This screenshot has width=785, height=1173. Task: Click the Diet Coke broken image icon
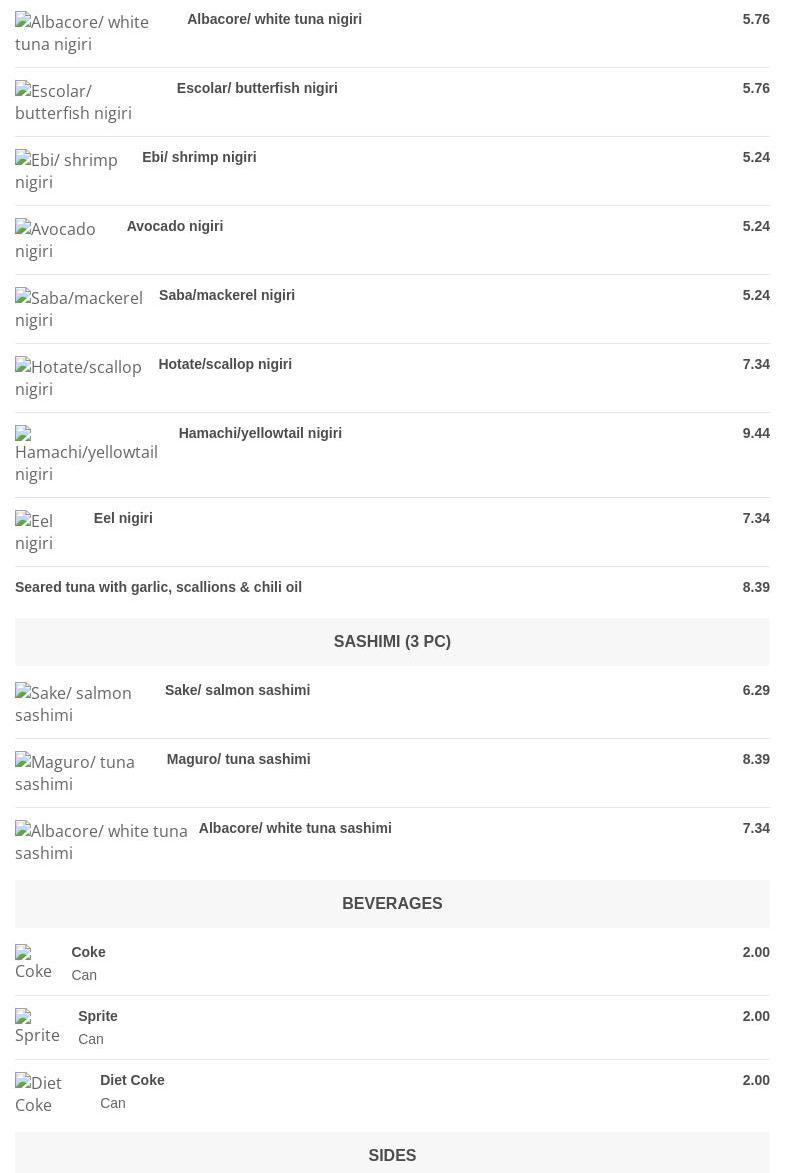coord(39,1094)
